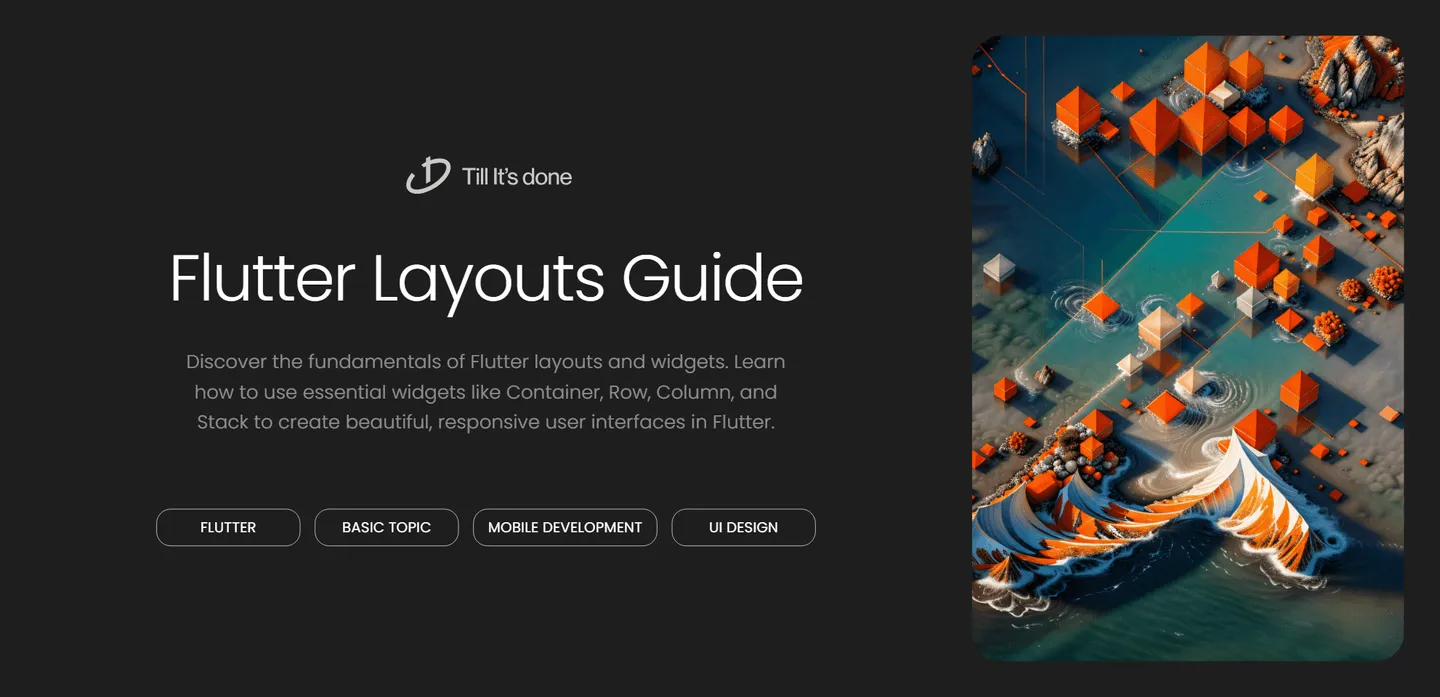Click the Till It's done logo icon

[428, 176]
